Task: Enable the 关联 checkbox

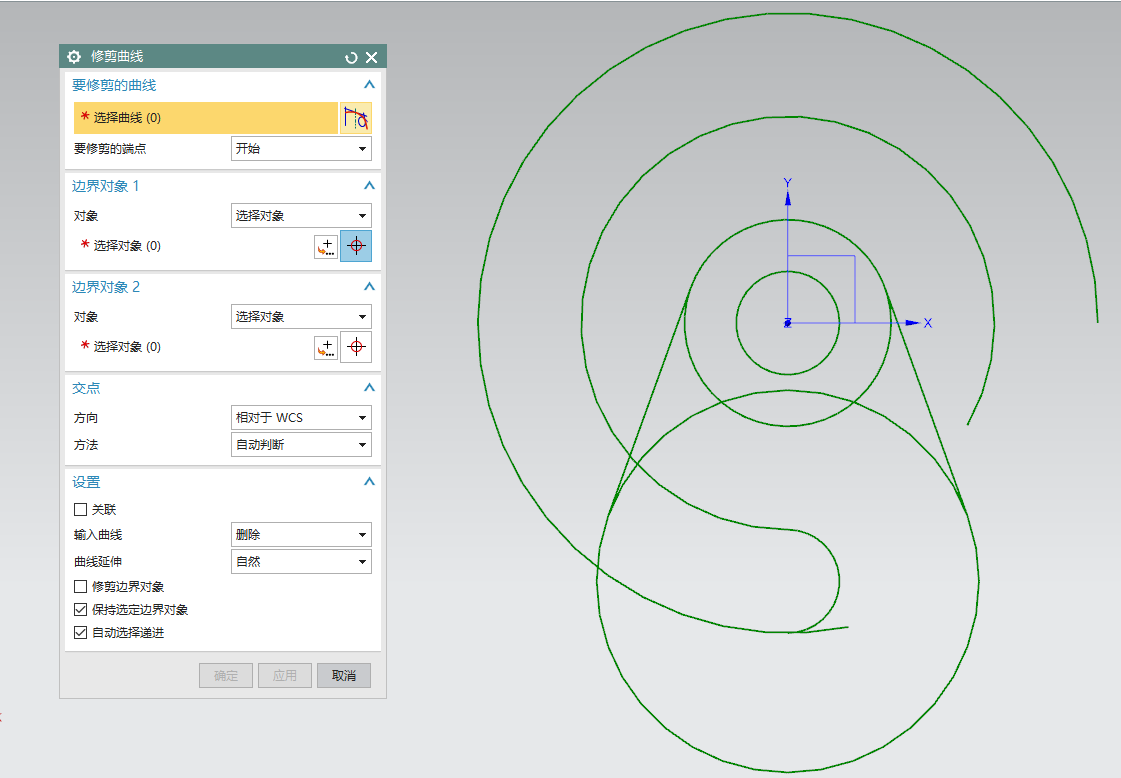Action: [81, 510]
